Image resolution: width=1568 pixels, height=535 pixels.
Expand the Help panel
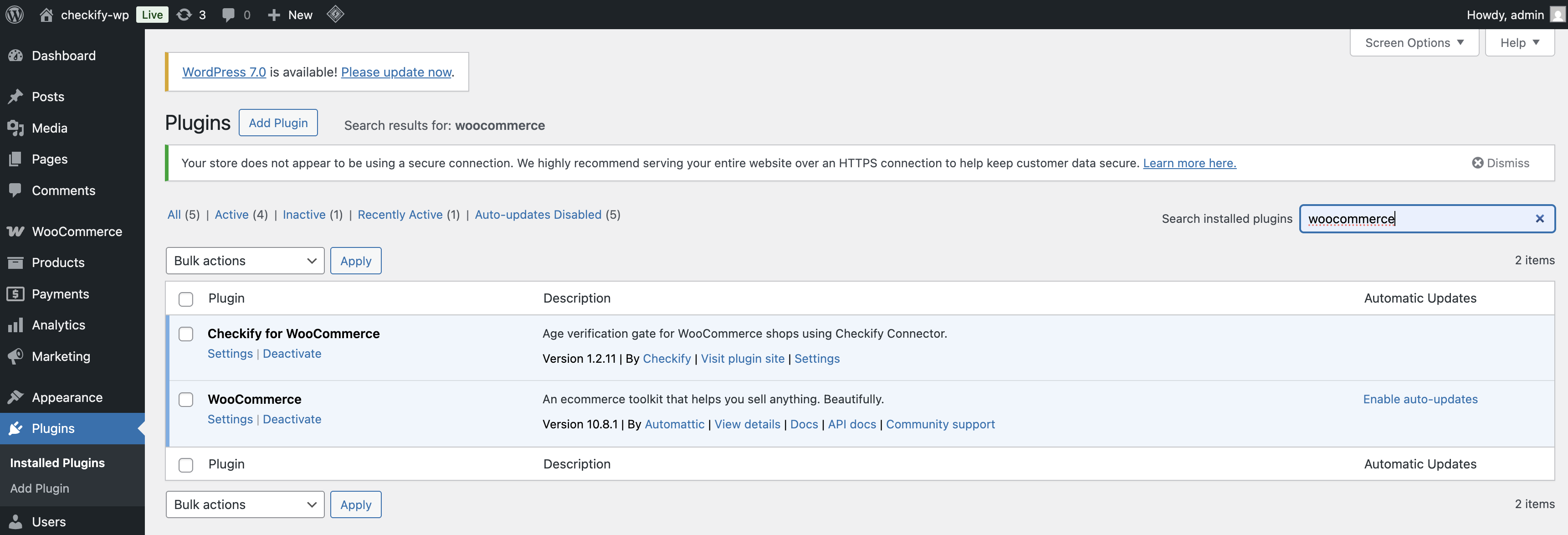(x=1519, y=42)
